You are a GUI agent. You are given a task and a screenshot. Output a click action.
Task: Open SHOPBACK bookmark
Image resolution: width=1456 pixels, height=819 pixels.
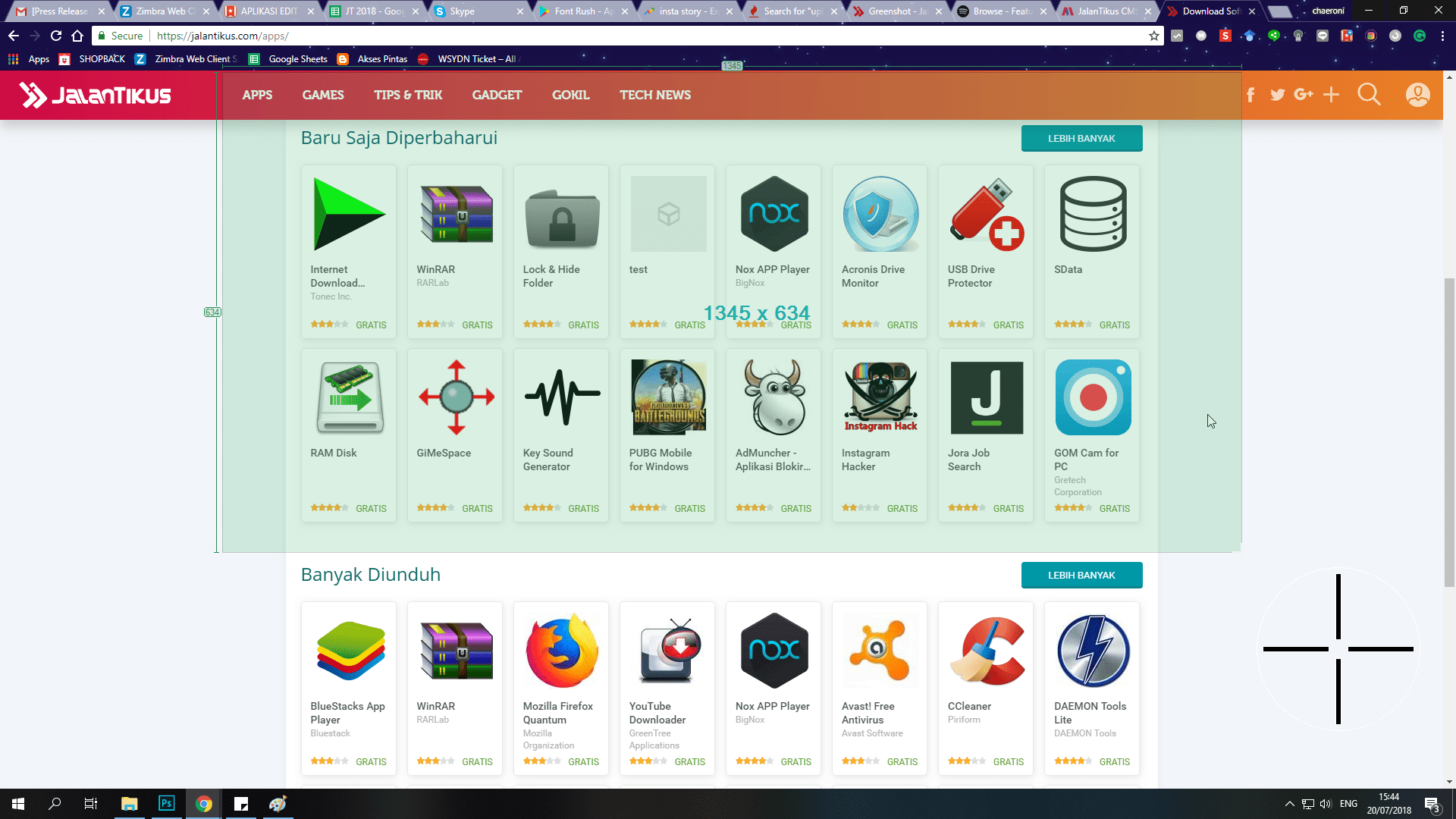[x=93, y=58]
